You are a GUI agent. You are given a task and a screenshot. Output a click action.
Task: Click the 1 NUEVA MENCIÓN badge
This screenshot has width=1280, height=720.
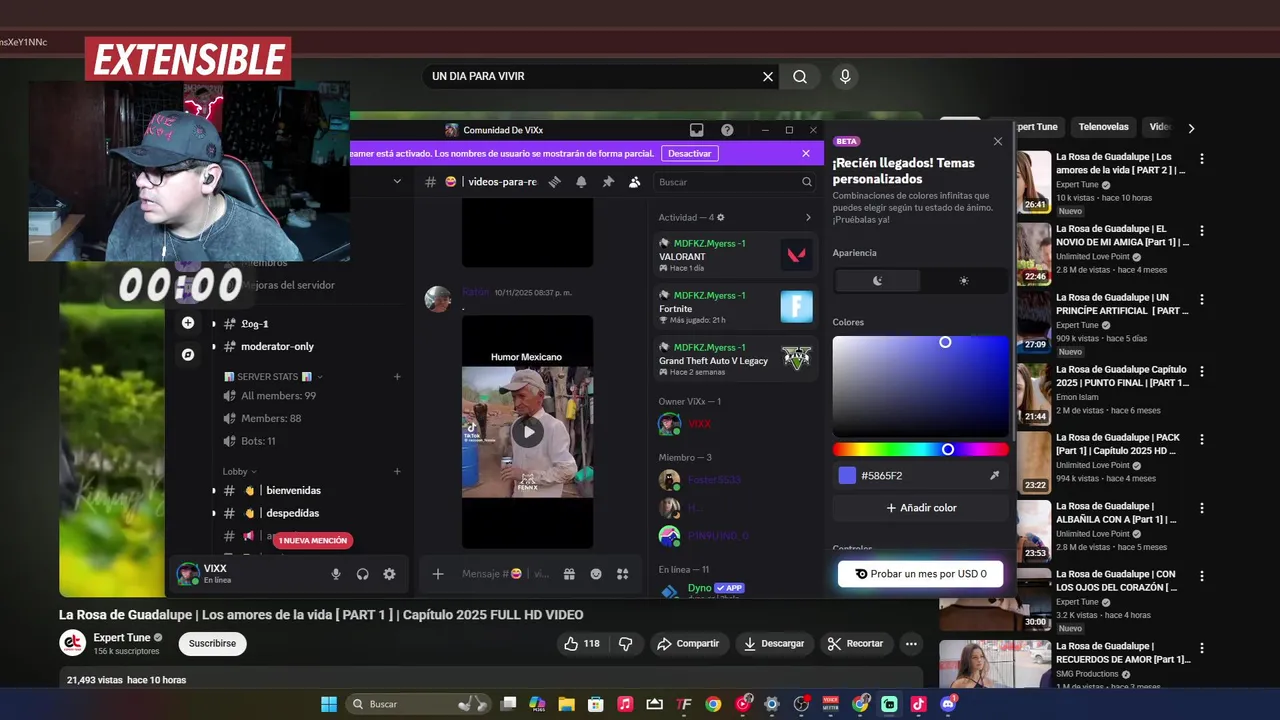click(x=313, y=541)
